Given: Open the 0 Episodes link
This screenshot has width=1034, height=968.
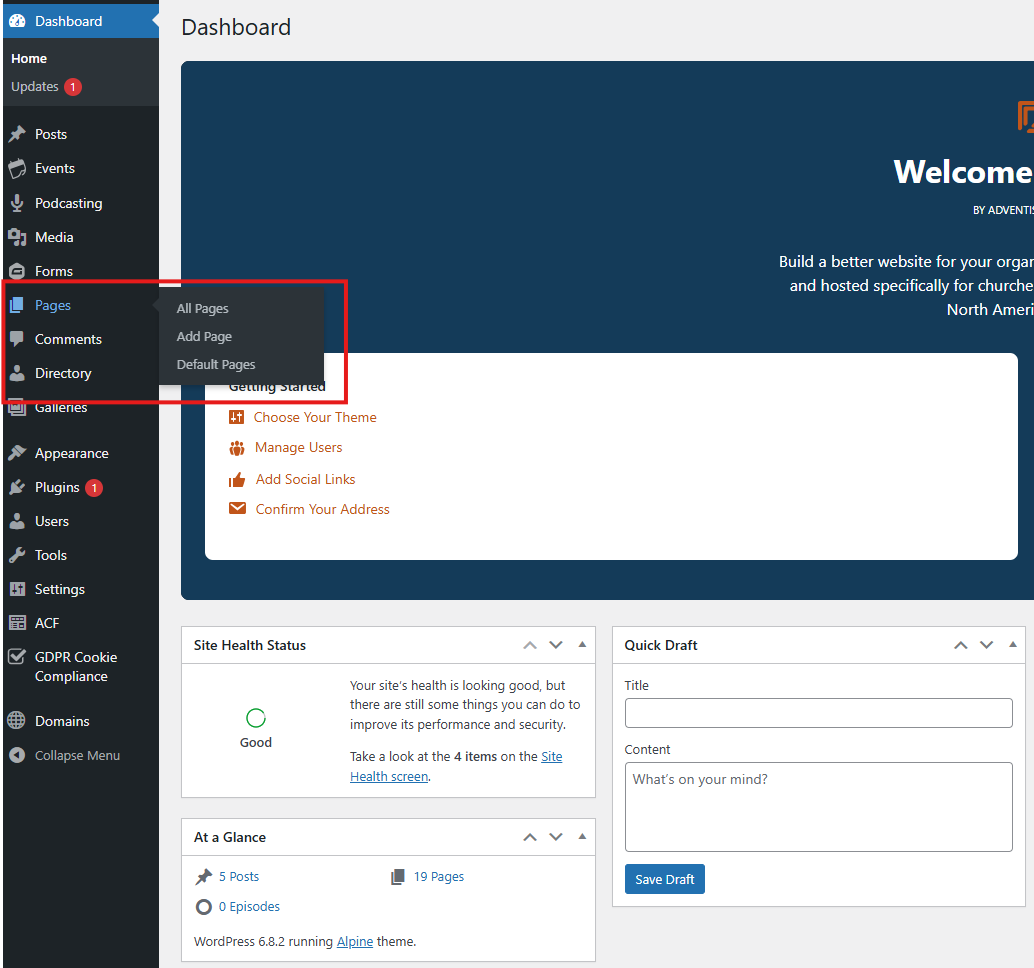Looking at the screenshot, I should [x=249, y=907].
